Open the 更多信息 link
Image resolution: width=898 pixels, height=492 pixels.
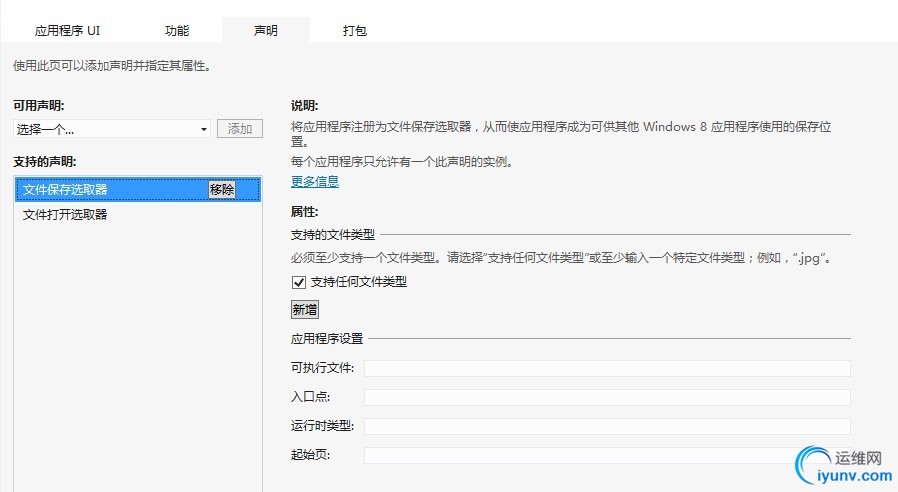pos(314,182)
